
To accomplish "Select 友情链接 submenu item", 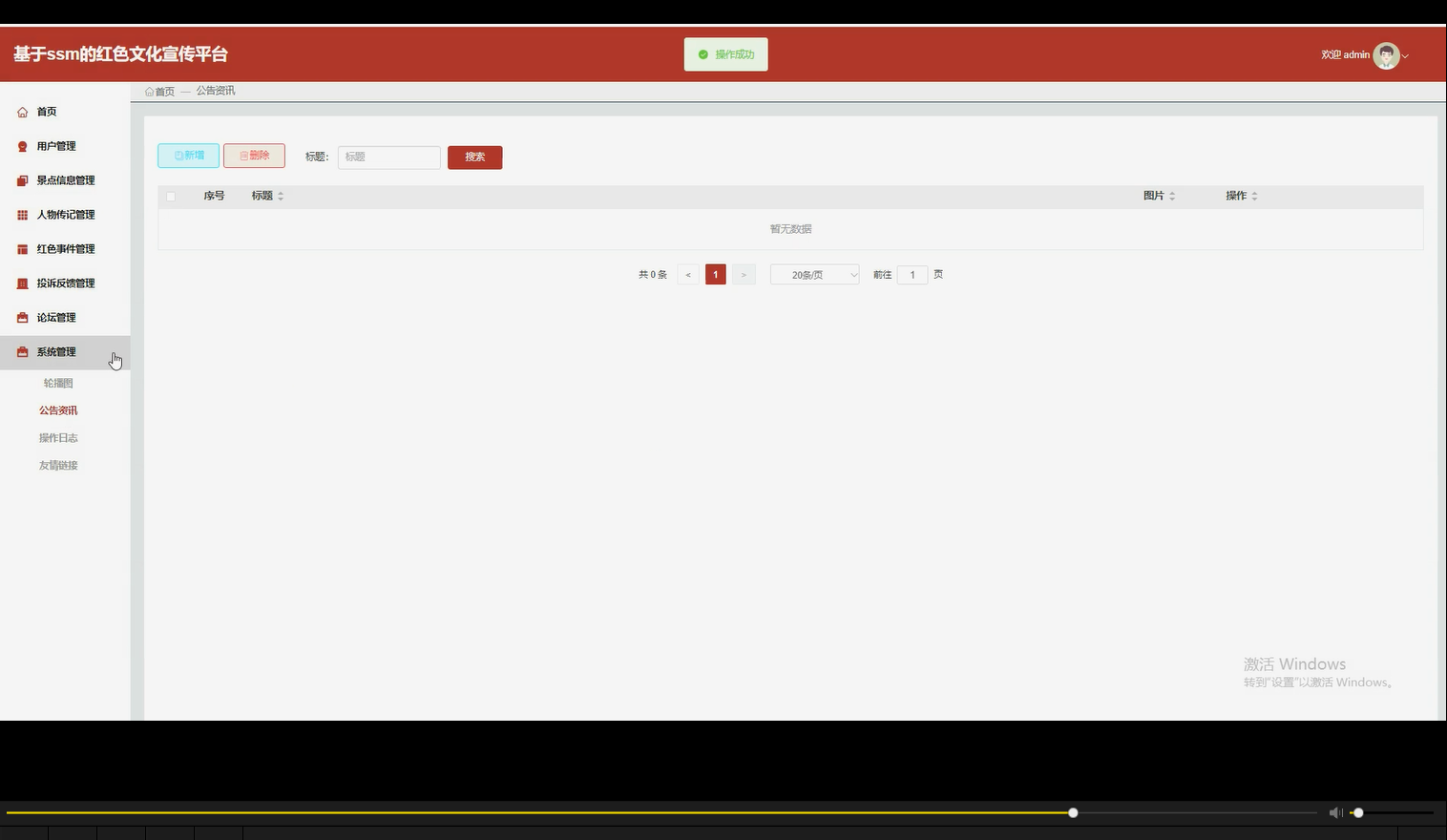I will (58, 466).
